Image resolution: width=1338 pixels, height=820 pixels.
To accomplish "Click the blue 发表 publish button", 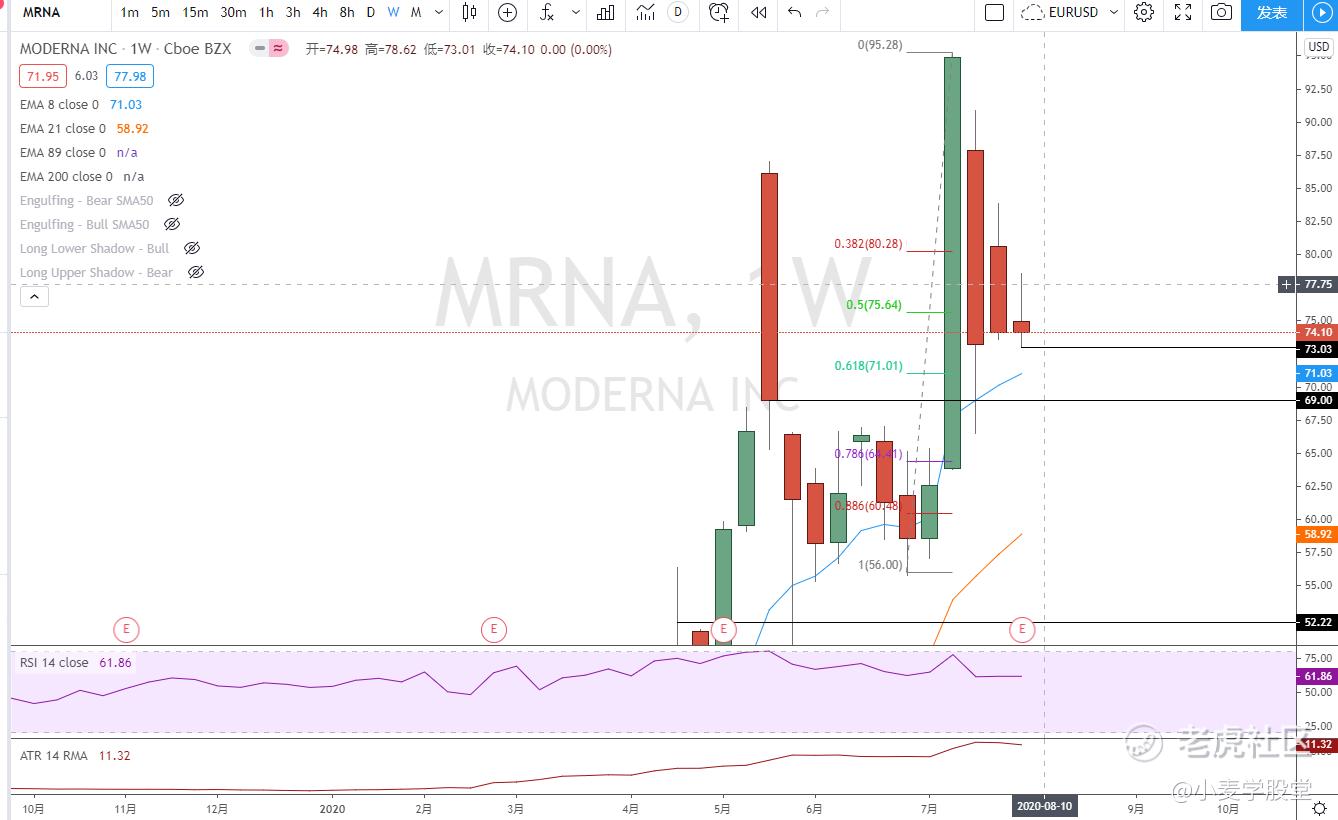I will tap(1272, 13).
